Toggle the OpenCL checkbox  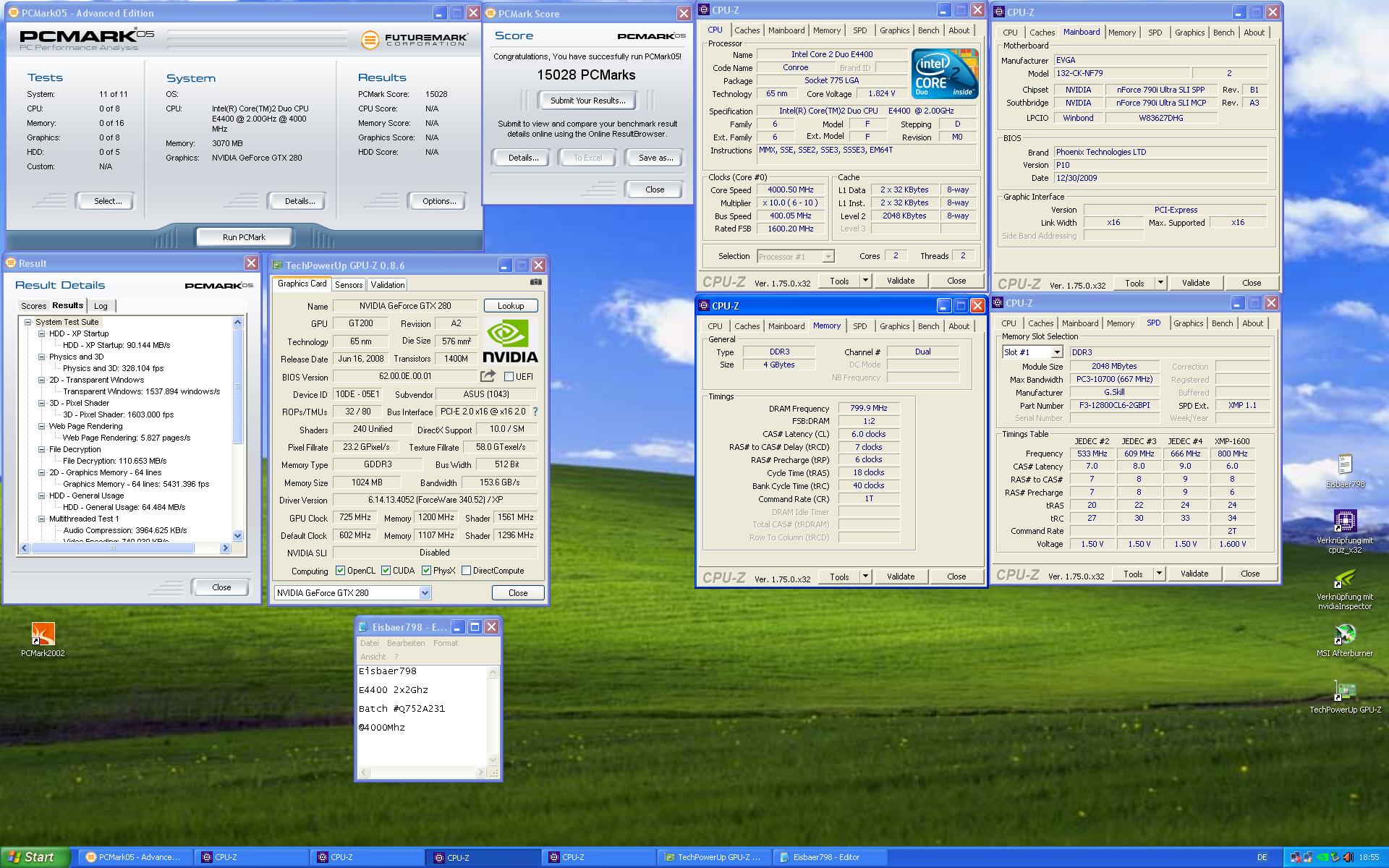tap(340, 571)
